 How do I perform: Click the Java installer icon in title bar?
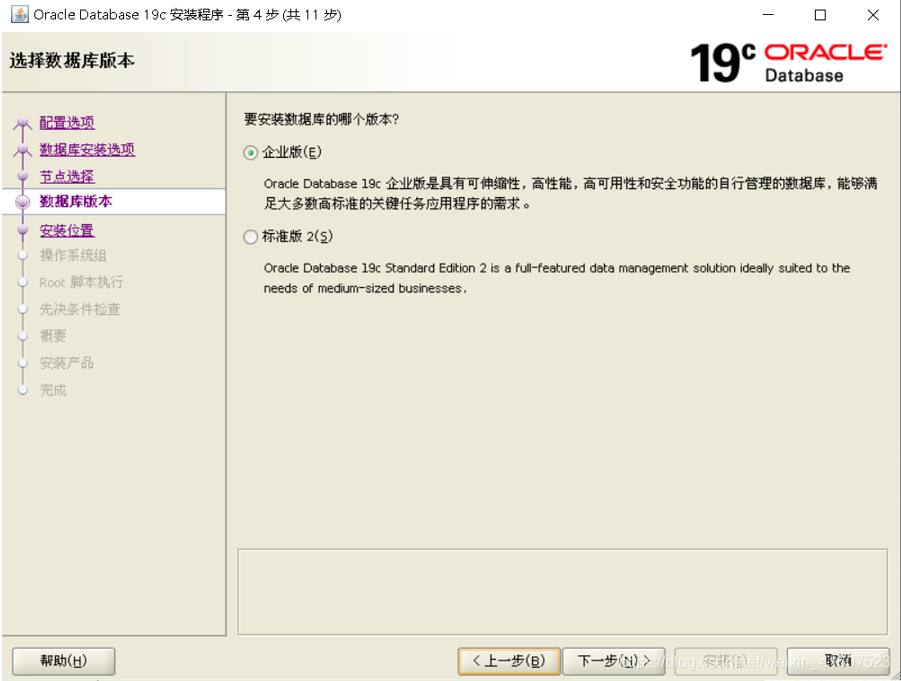click(20, 14)
